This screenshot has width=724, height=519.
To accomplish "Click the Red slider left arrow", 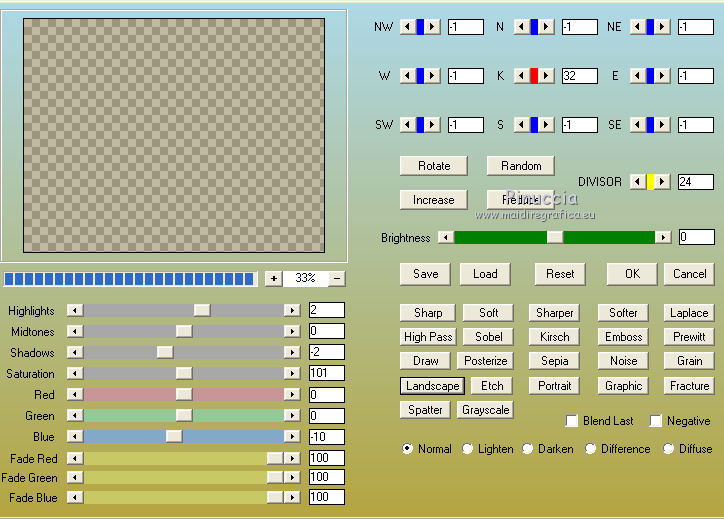I will coord(75,394).
